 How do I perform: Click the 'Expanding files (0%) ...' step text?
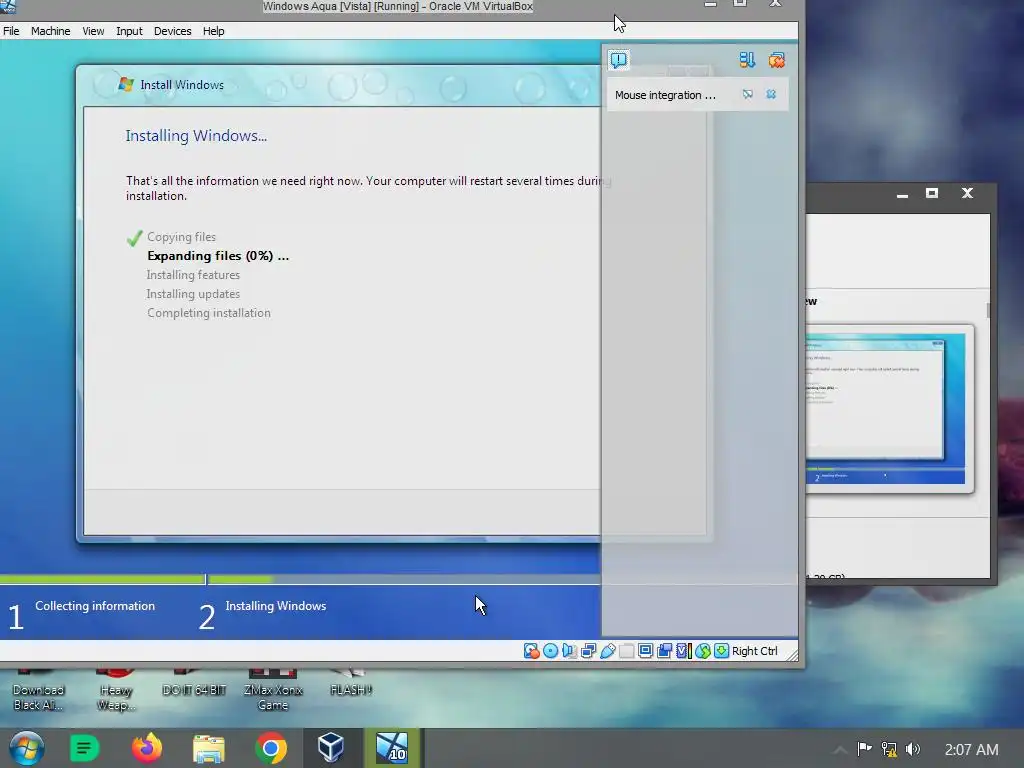pyautogui.click(x=218, y=256)
